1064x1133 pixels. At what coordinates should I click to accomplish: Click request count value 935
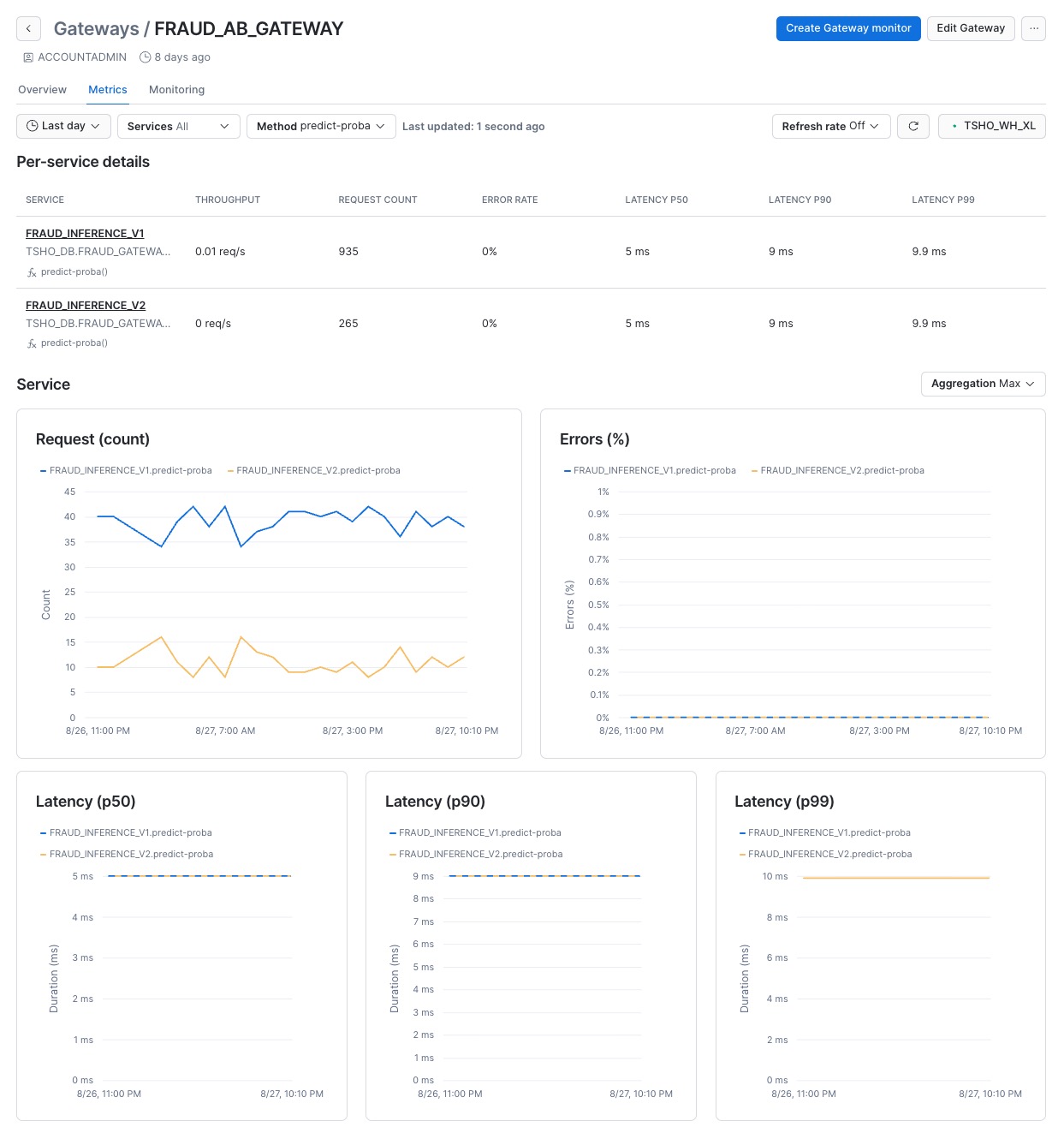point(348,252)
